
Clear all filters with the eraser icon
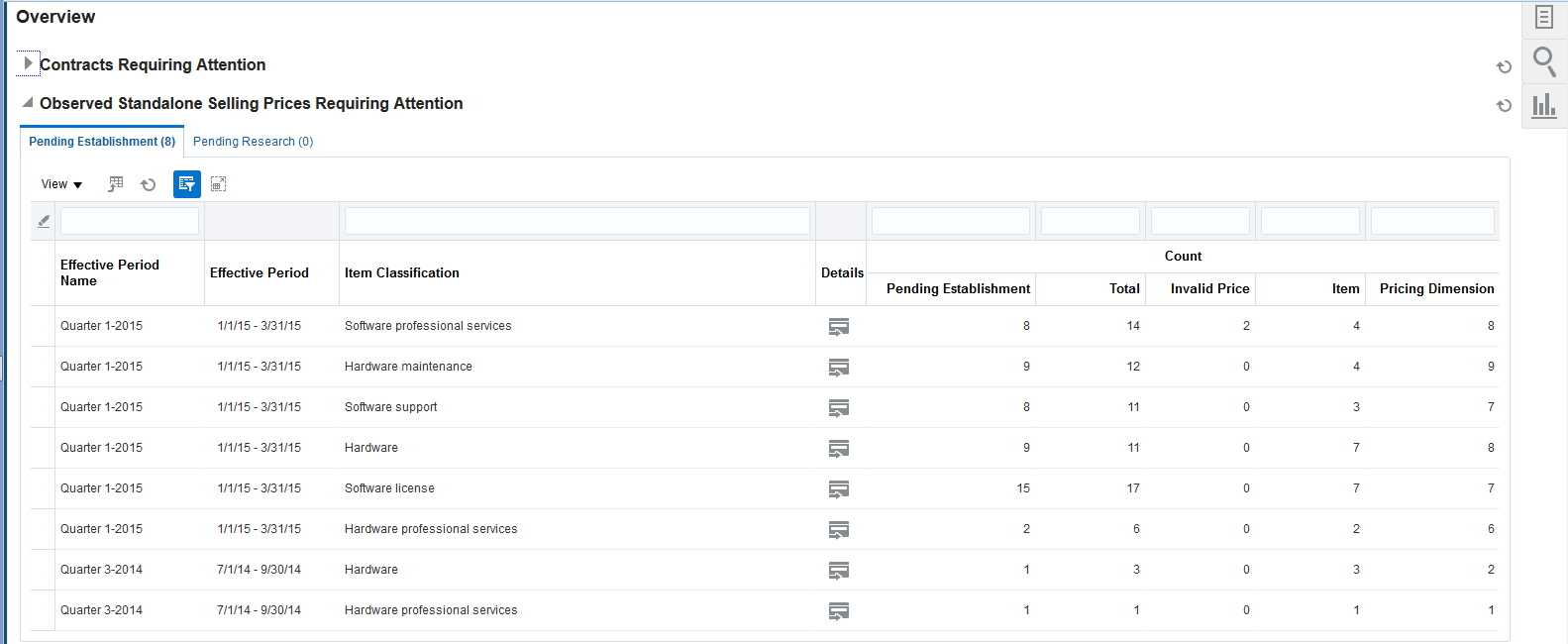click(x=44, y=222)
